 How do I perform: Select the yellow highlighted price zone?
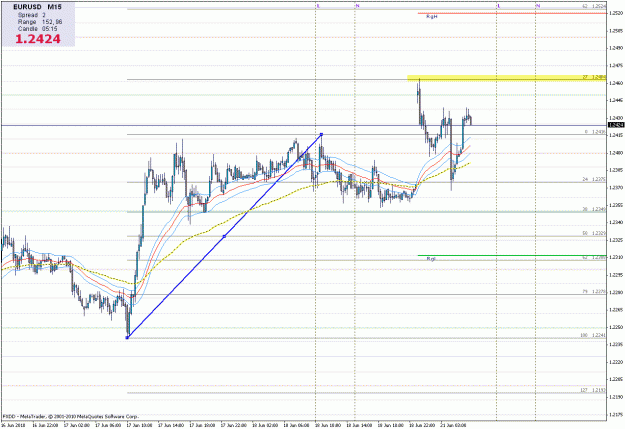click(x=507, y=77)
